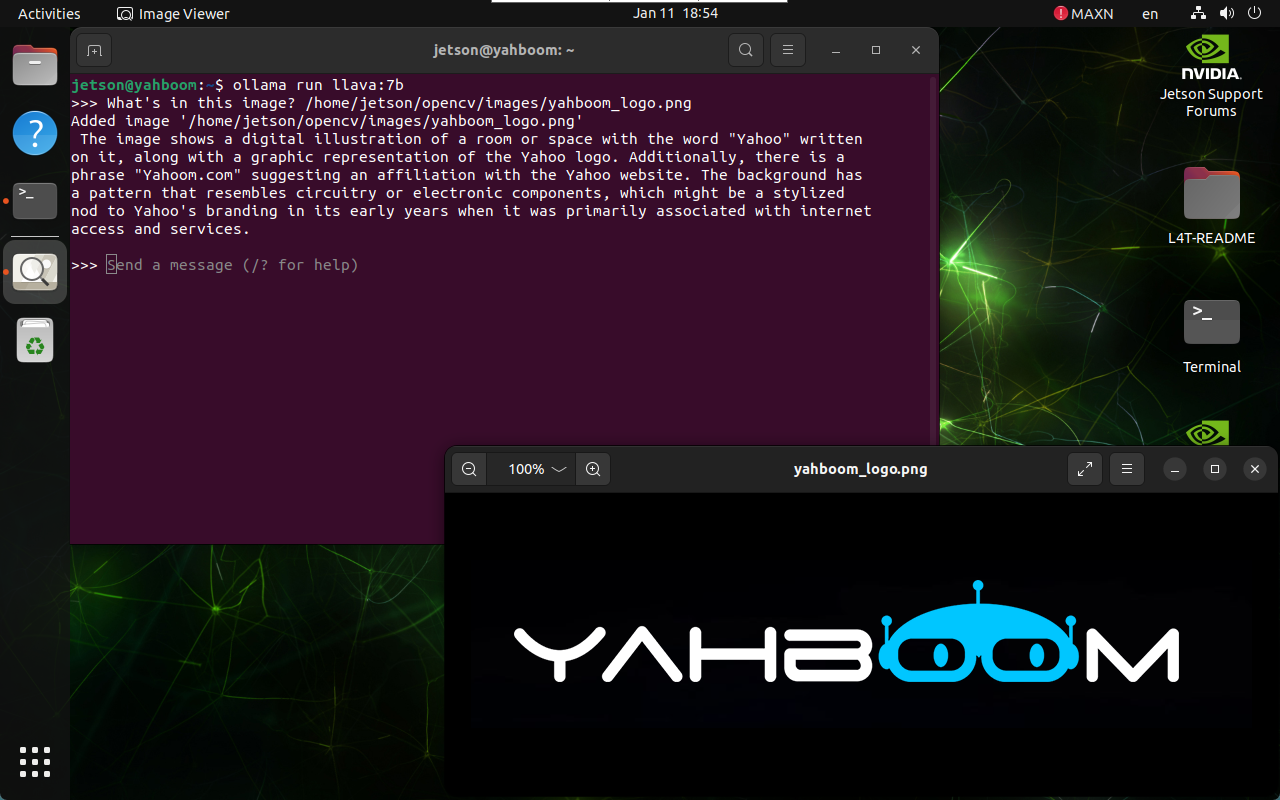
Task: Open Files from the dock
Action: (x=35, y=66)
